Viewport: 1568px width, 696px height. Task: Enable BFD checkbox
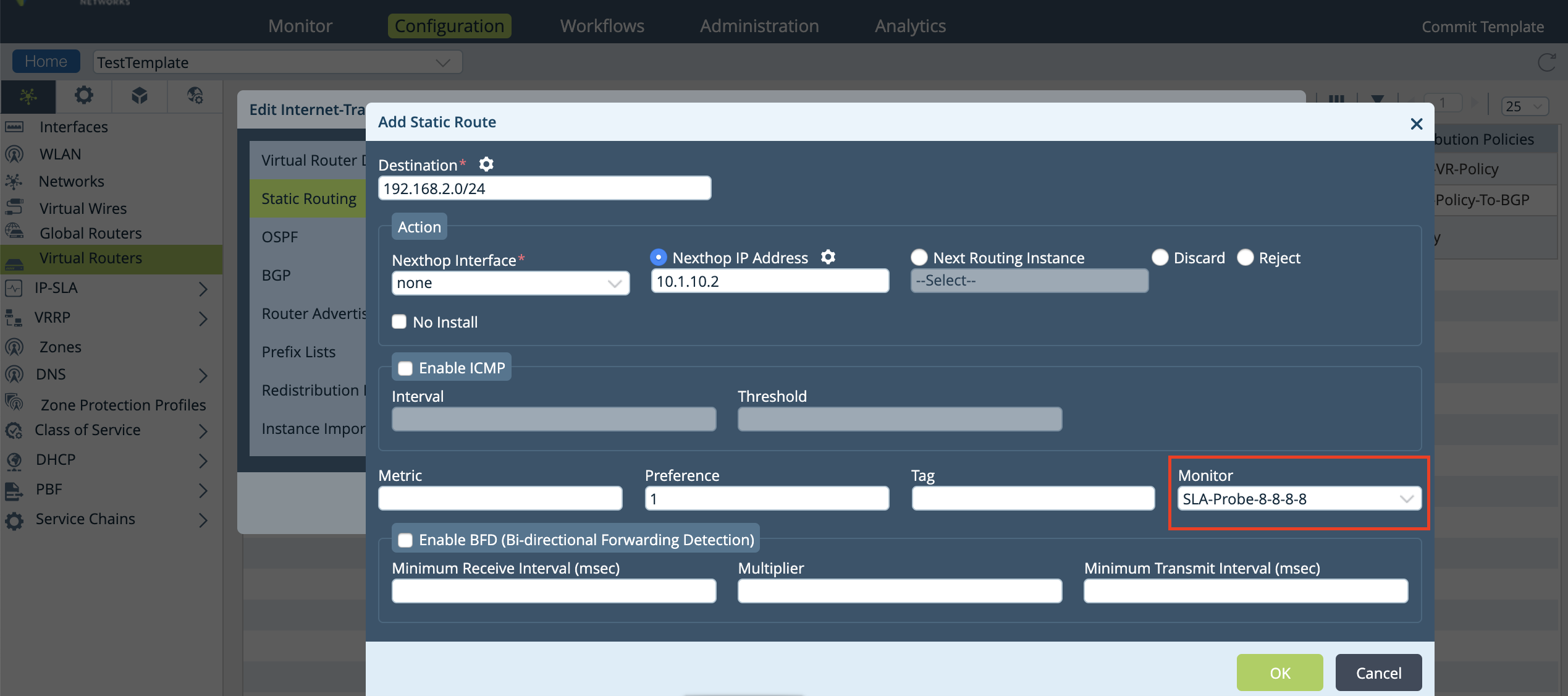(405, 540)
